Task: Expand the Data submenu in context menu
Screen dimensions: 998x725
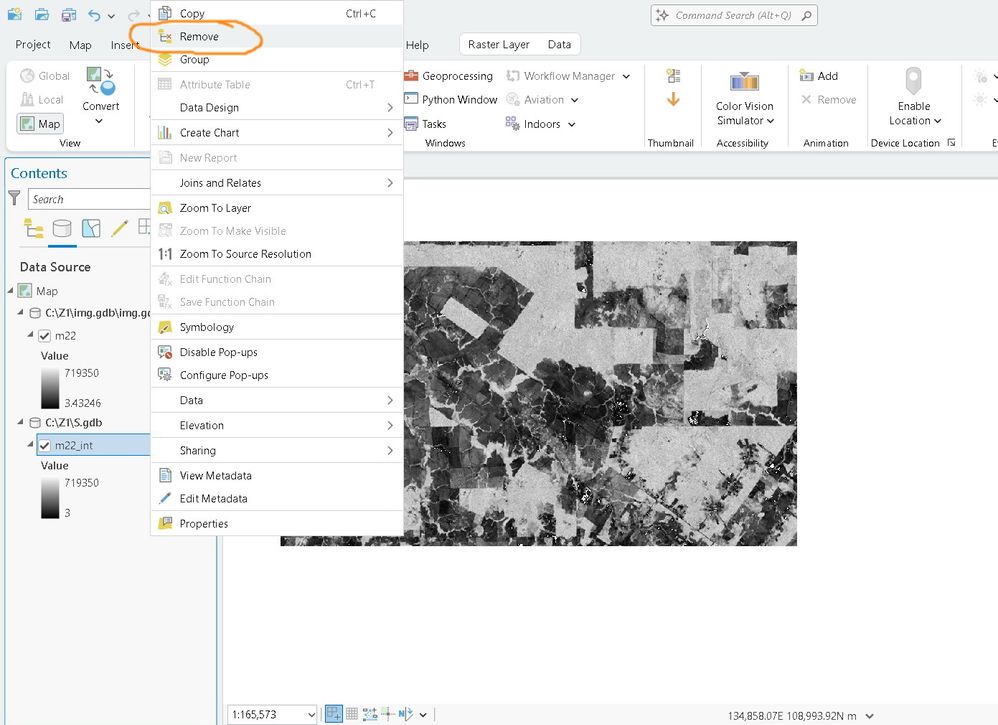Action: [x=277, y=400]
